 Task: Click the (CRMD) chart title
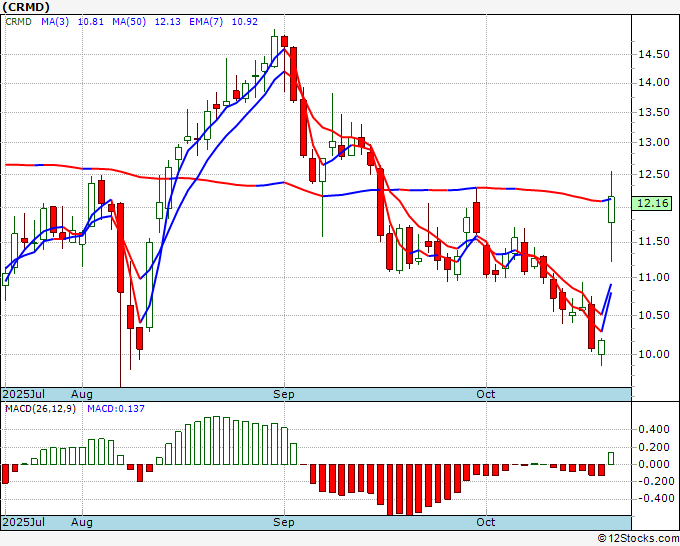tap(26, 7)
